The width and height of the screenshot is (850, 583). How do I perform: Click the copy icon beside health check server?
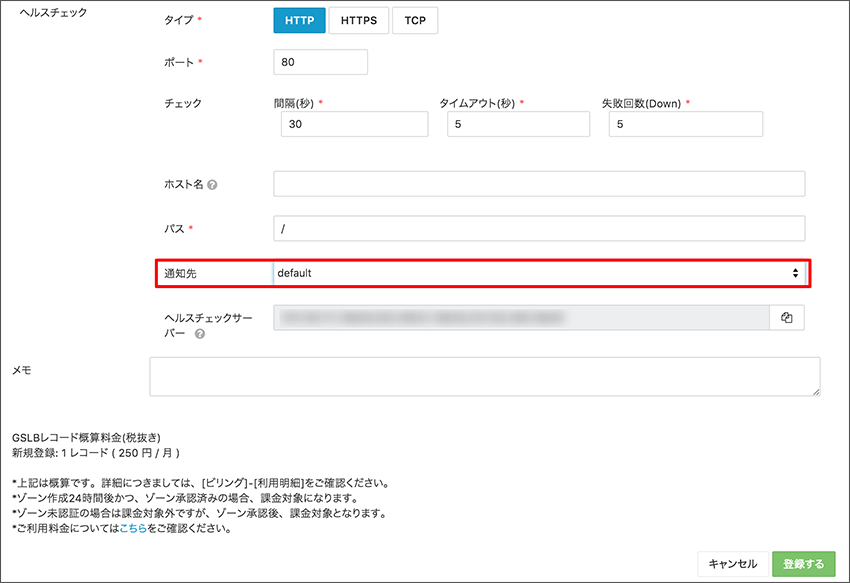786,318
